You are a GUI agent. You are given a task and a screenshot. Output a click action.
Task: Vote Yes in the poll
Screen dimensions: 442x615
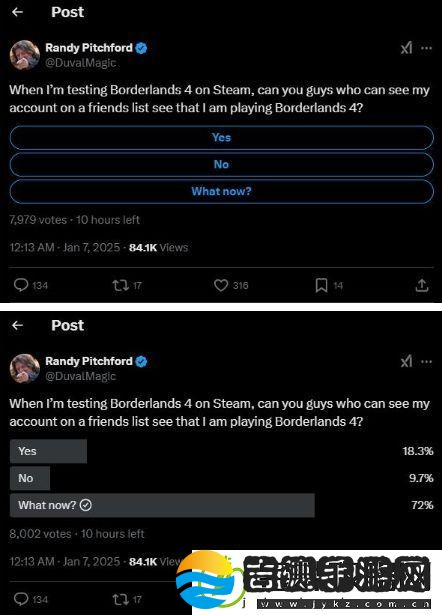tap(222, 138)
